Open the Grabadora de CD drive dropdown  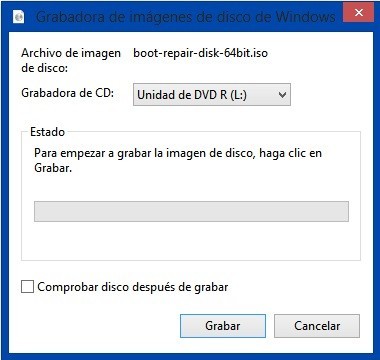pyautogui.click(x=212, y=95)
